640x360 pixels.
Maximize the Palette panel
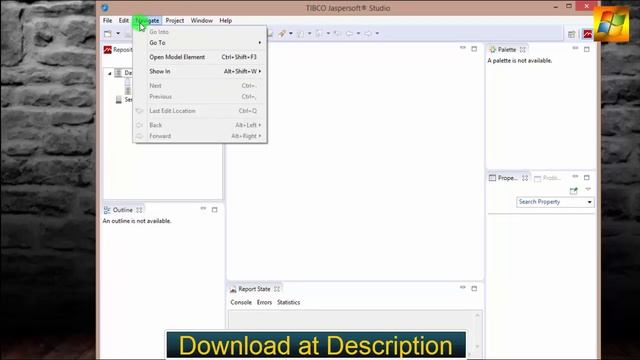click(x=587, y=49)
